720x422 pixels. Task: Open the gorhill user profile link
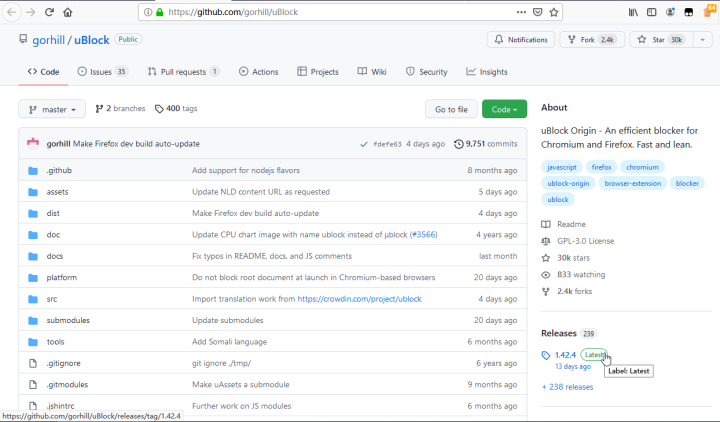pyautogui.click(x=48, y=40)
